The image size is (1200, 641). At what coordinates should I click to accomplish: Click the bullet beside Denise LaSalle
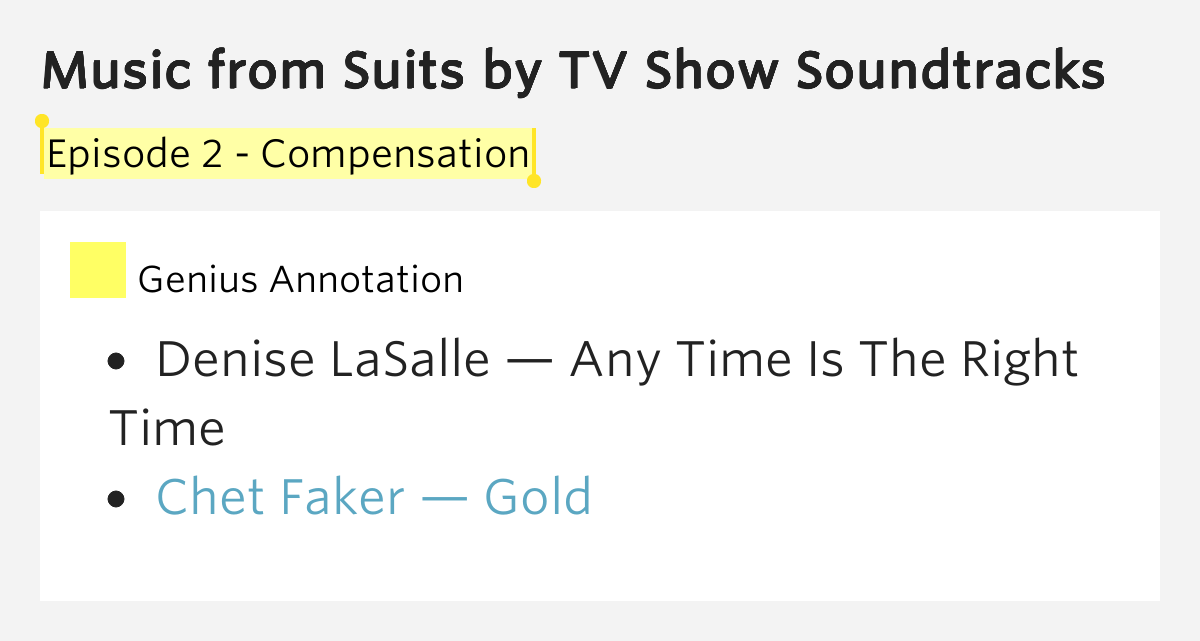click(x=116, y=362)
